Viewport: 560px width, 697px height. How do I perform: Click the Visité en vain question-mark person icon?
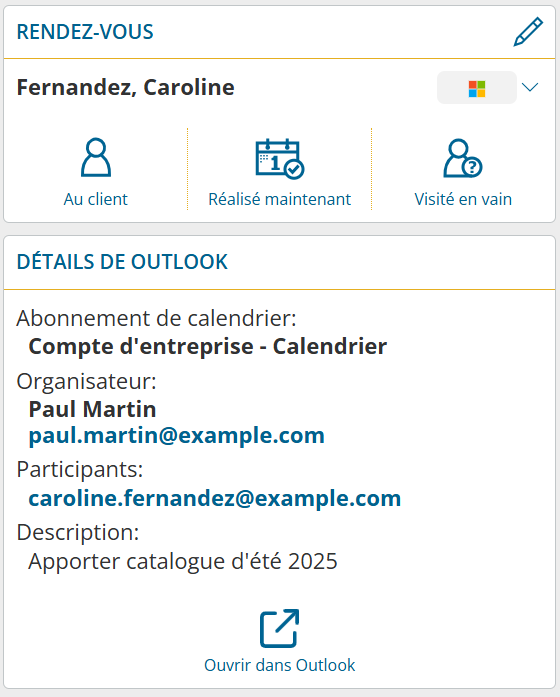(463, 158)
